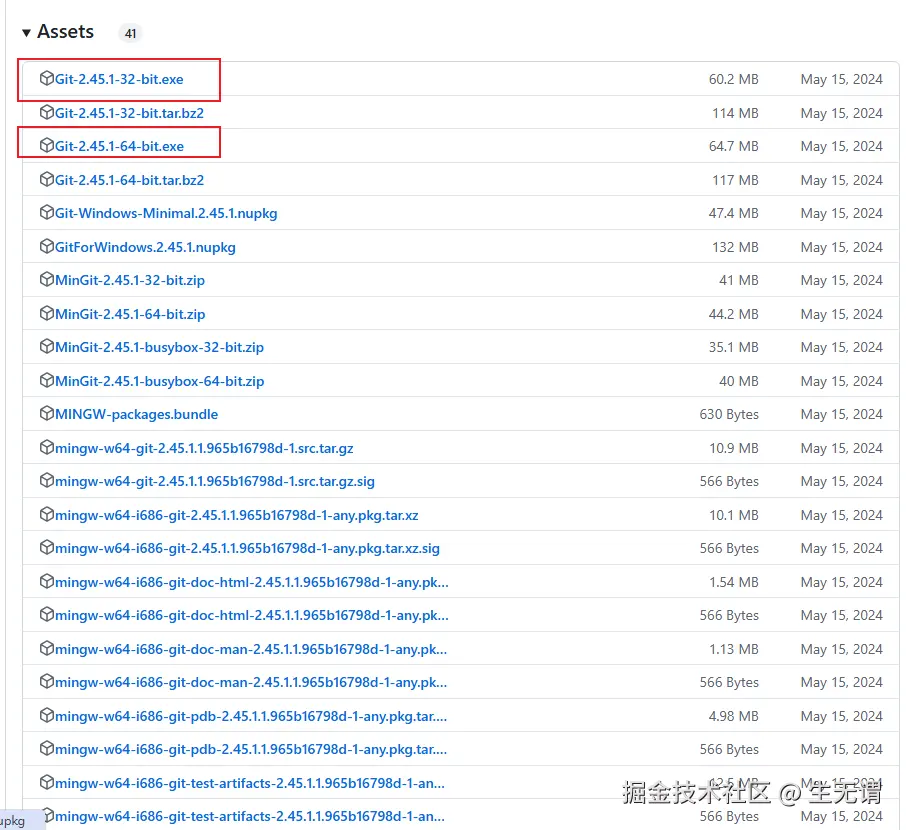Click the package icon beside MinGit-2.45.1-busybox-32-bit.zip
906x830 pixels.
click(x=47, y=346)
